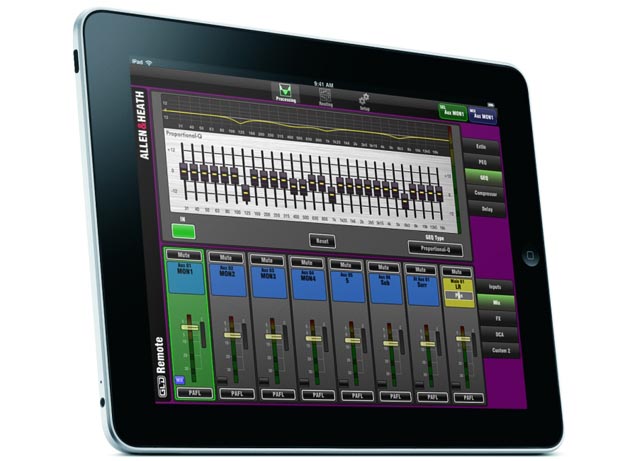The image size is (630, 461).
Task: Select the MON4 channel name block
Action: [x=309, y=285]
